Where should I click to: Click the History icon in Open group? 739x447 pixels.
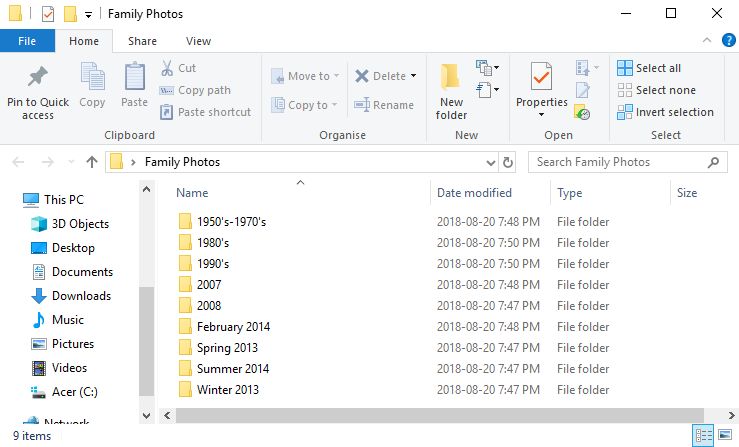click(583, 112)
